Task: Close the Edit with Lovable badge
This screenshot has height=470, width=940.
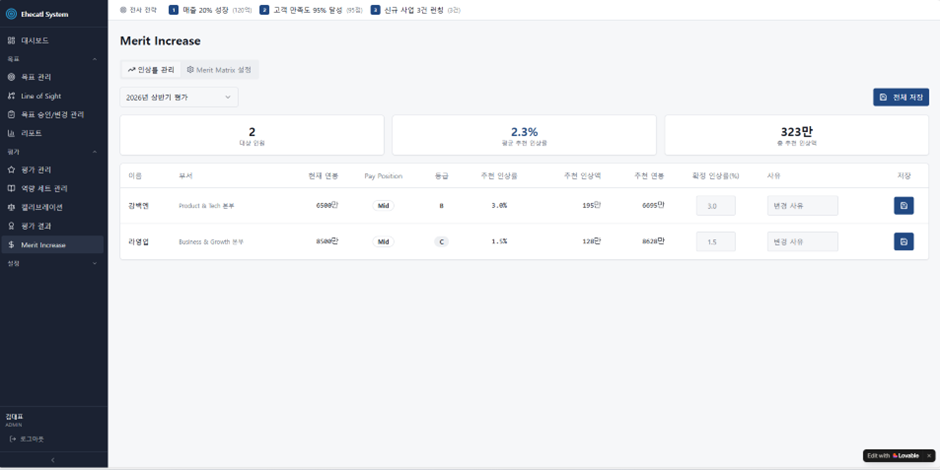Action: coord(929,456)
